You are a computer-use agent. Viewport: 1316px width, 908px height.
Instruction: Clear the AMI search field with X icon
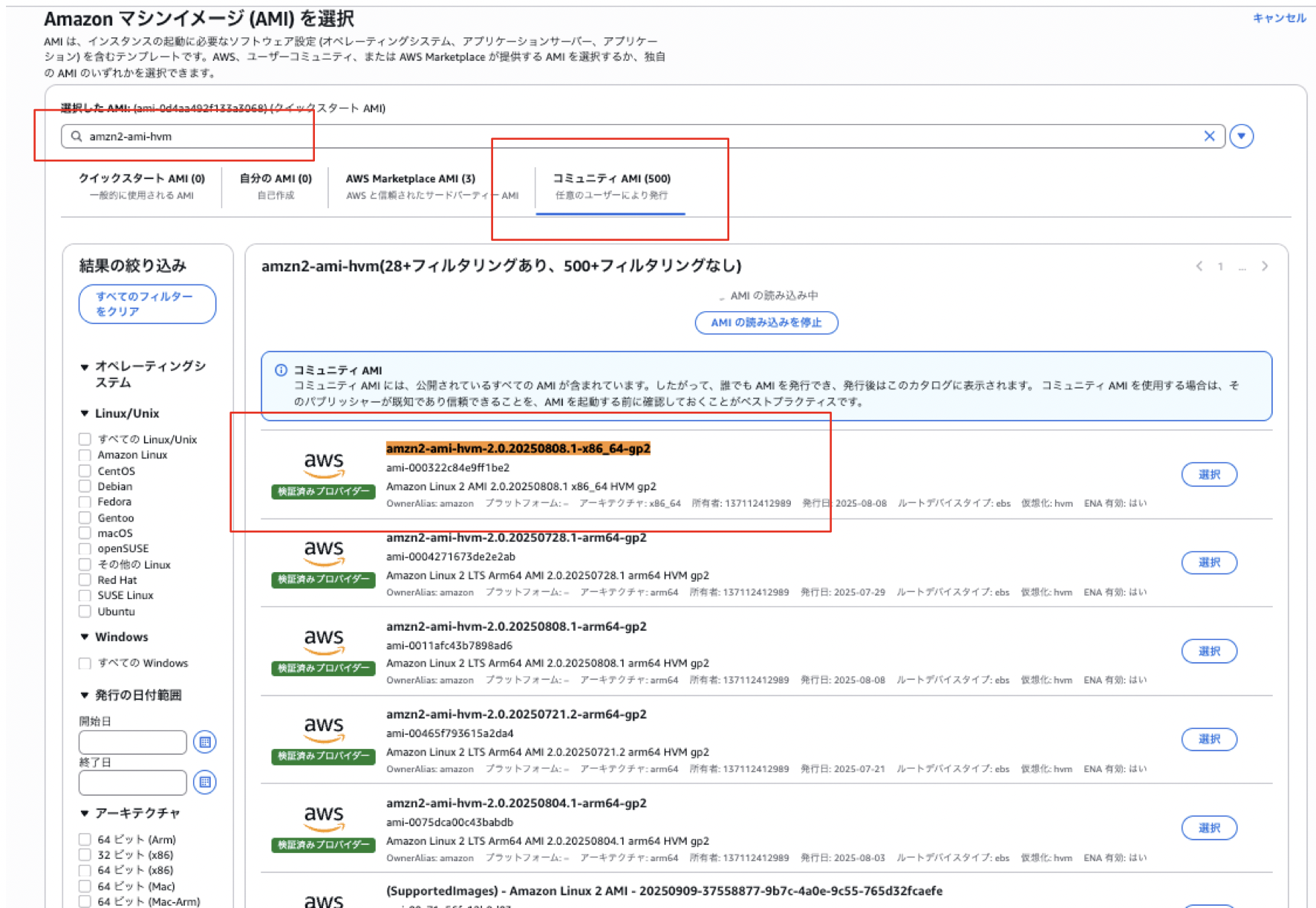pyautogui.click(x=1209, y=136)
